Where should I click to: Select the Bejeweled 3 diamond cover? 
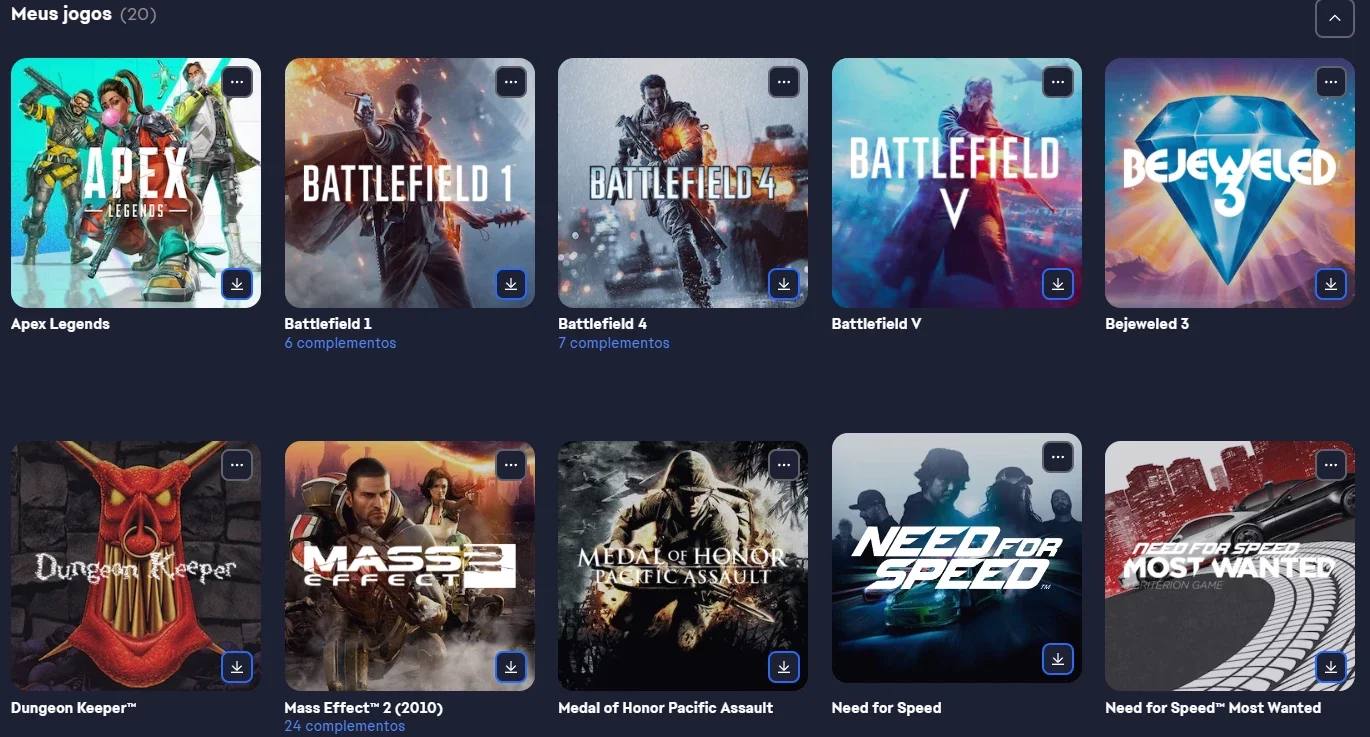click(1230, 183)
